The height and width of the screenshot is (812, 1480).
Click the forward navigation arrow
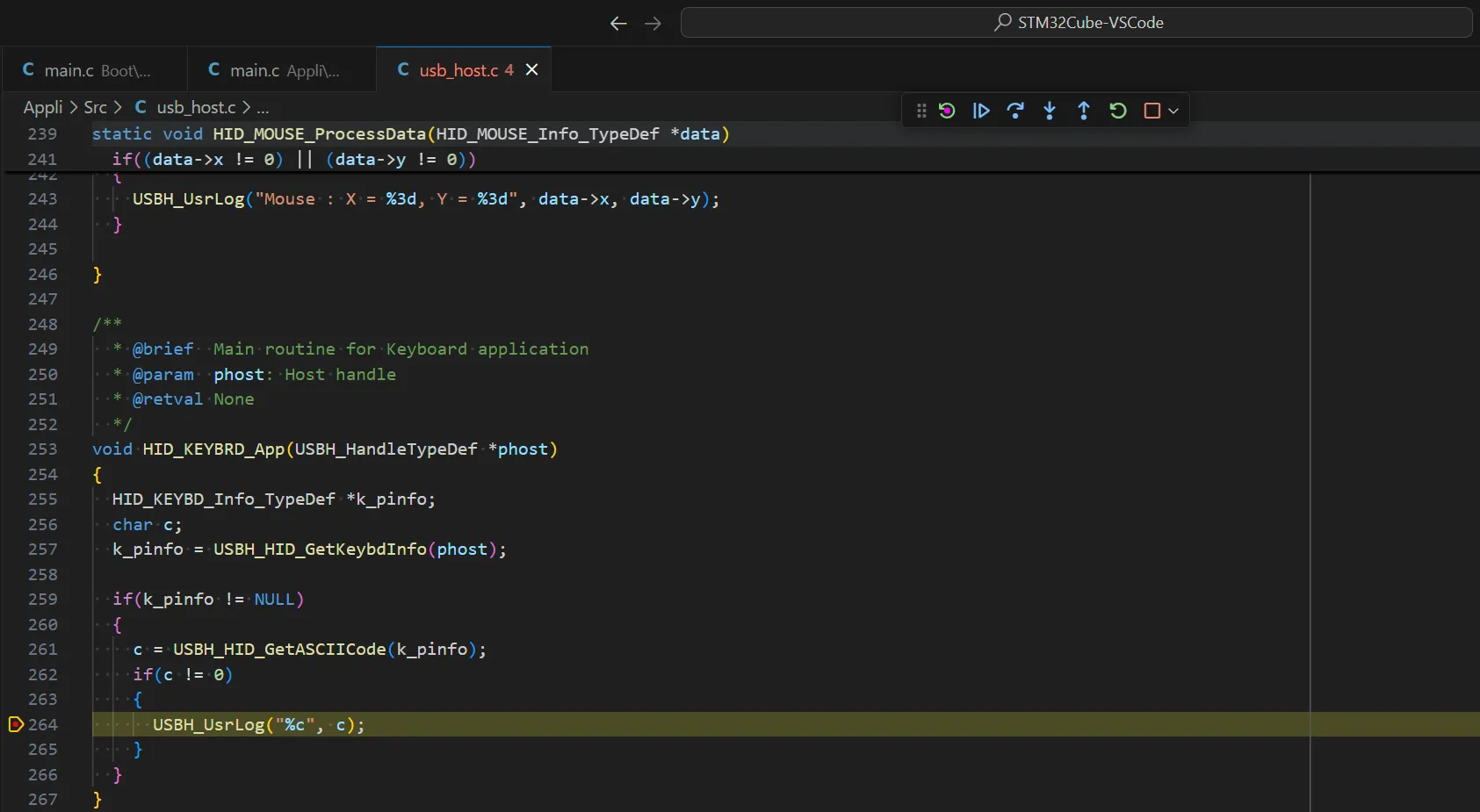point(653,24)
